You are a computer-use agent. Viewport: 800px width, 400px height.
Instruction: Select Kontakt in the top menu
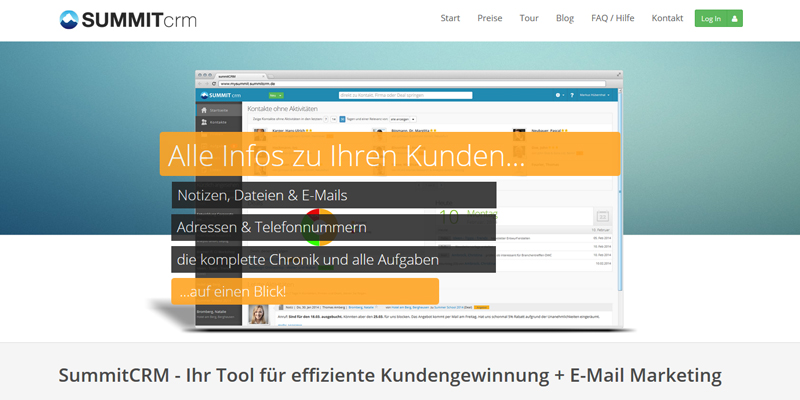667,18
